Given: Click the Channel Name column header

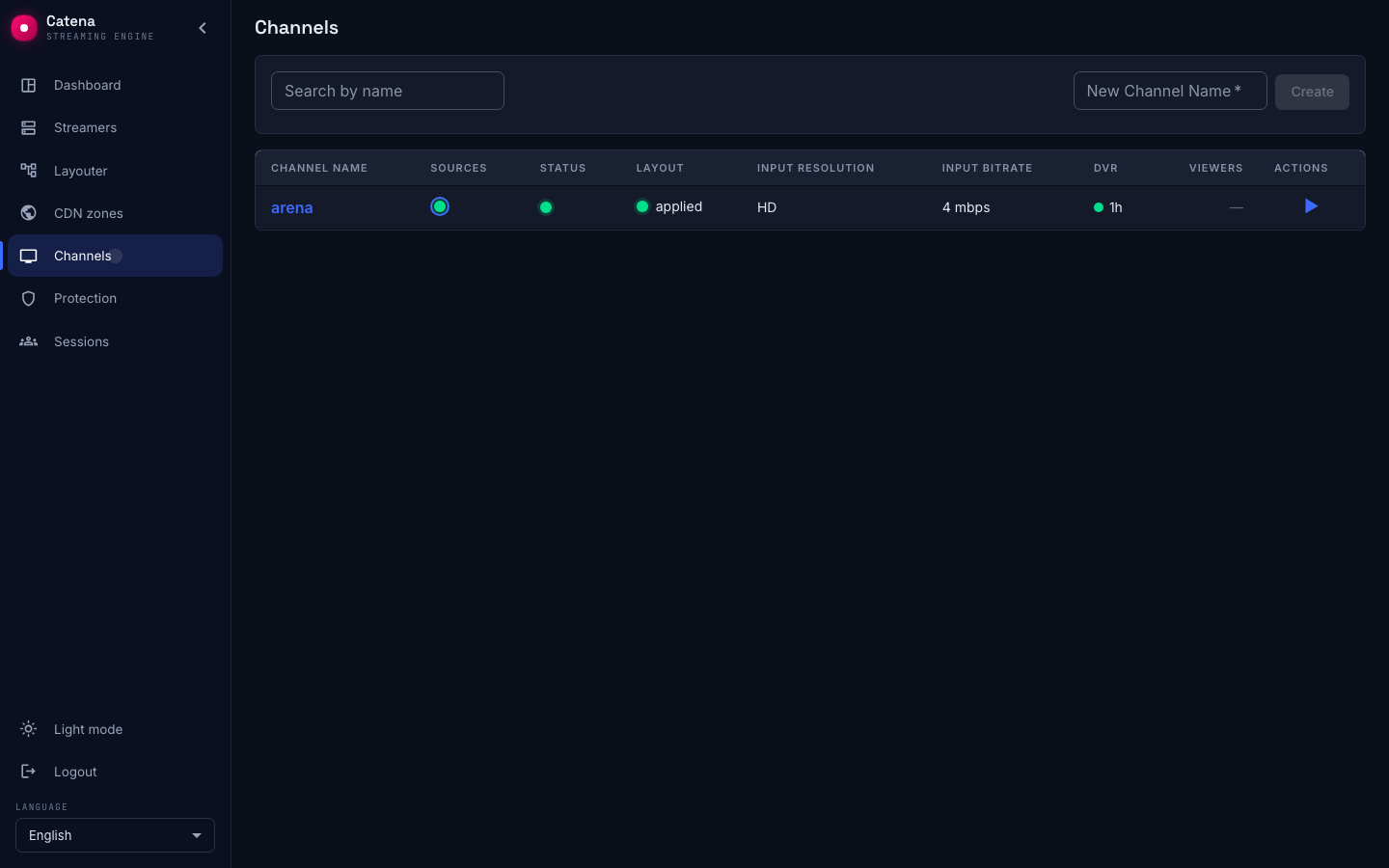Looking at the screenshot, I should point(319,168).
